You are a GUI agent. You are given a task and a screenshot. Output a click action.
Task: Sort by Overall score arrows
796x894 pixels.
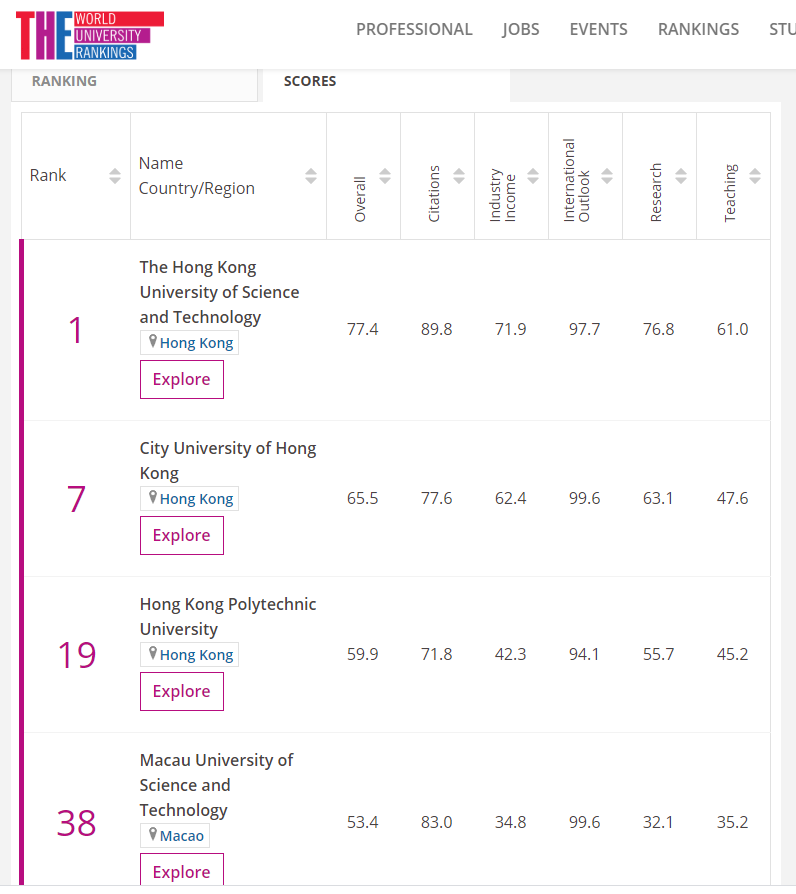385,176
